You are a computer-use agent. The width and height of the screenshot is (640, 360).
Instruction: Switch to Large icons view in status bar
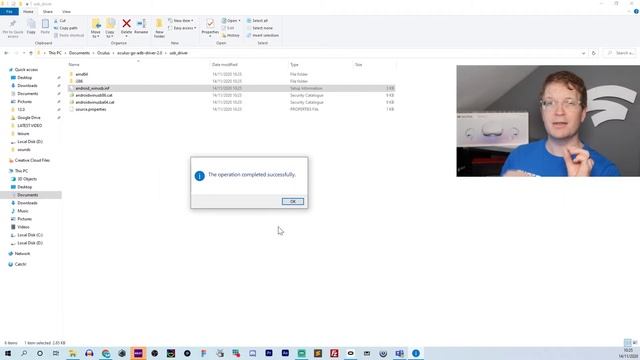pos(635,342)
